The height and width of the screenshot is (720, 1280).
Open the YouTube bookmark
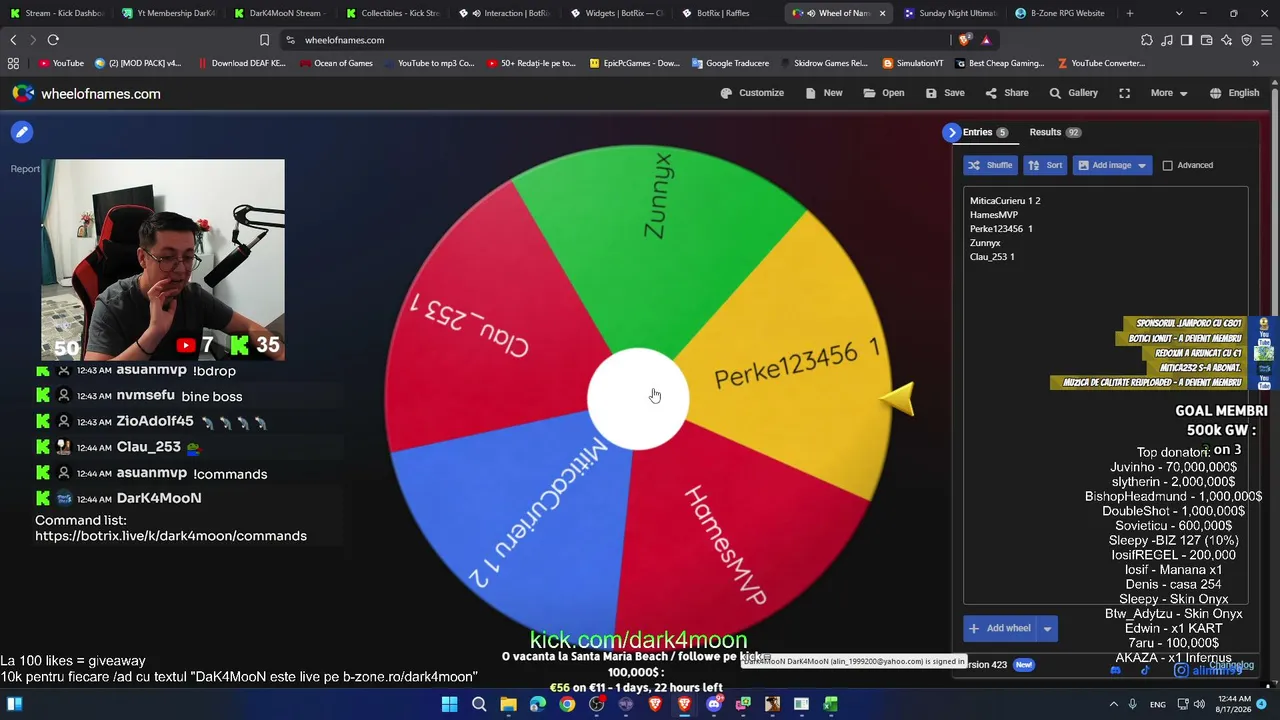click(61, 63)
